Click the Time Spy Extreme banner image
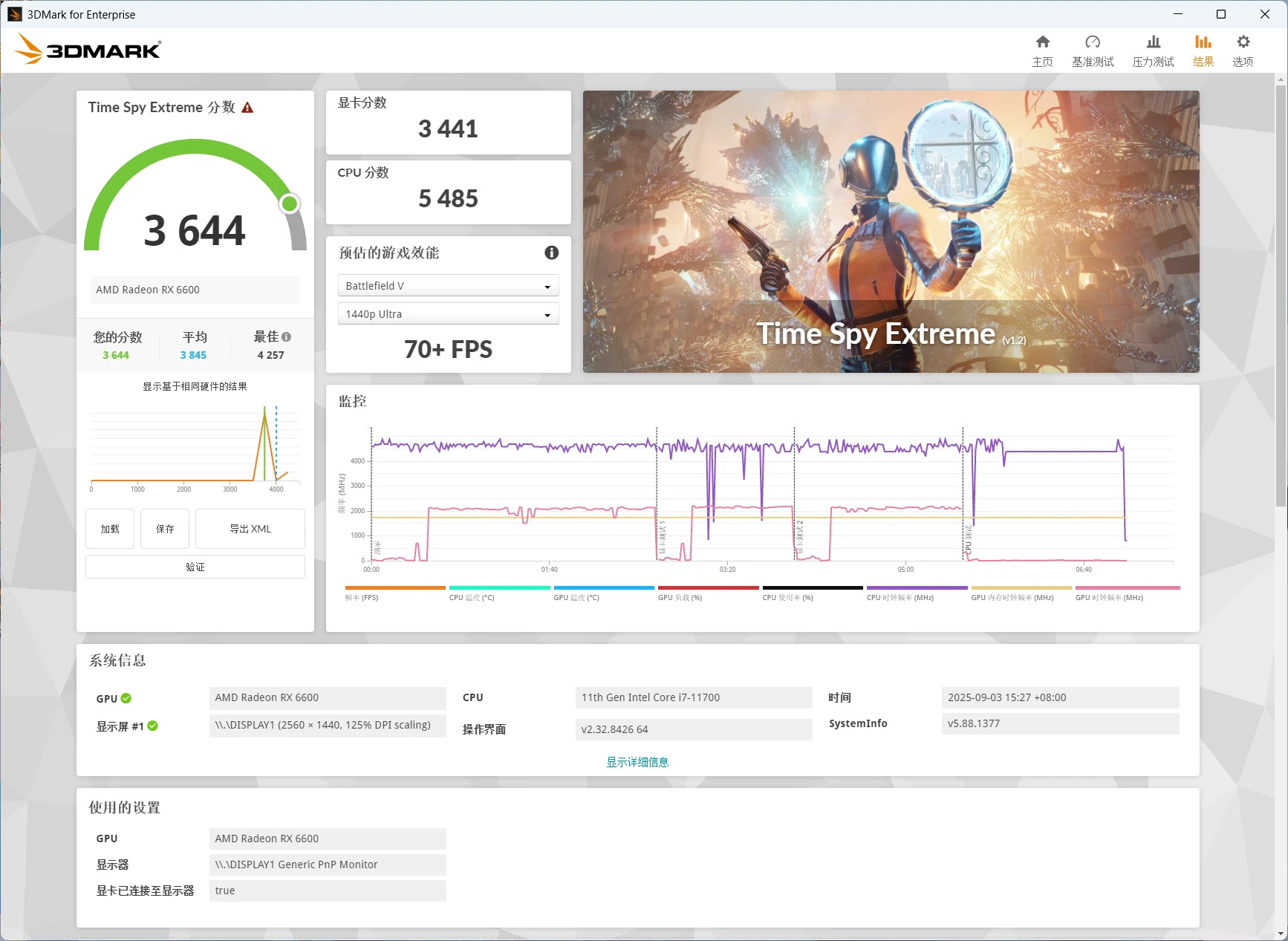This screenshot has height=941, width=1288. pyautogui.click(x=891, y=232)
